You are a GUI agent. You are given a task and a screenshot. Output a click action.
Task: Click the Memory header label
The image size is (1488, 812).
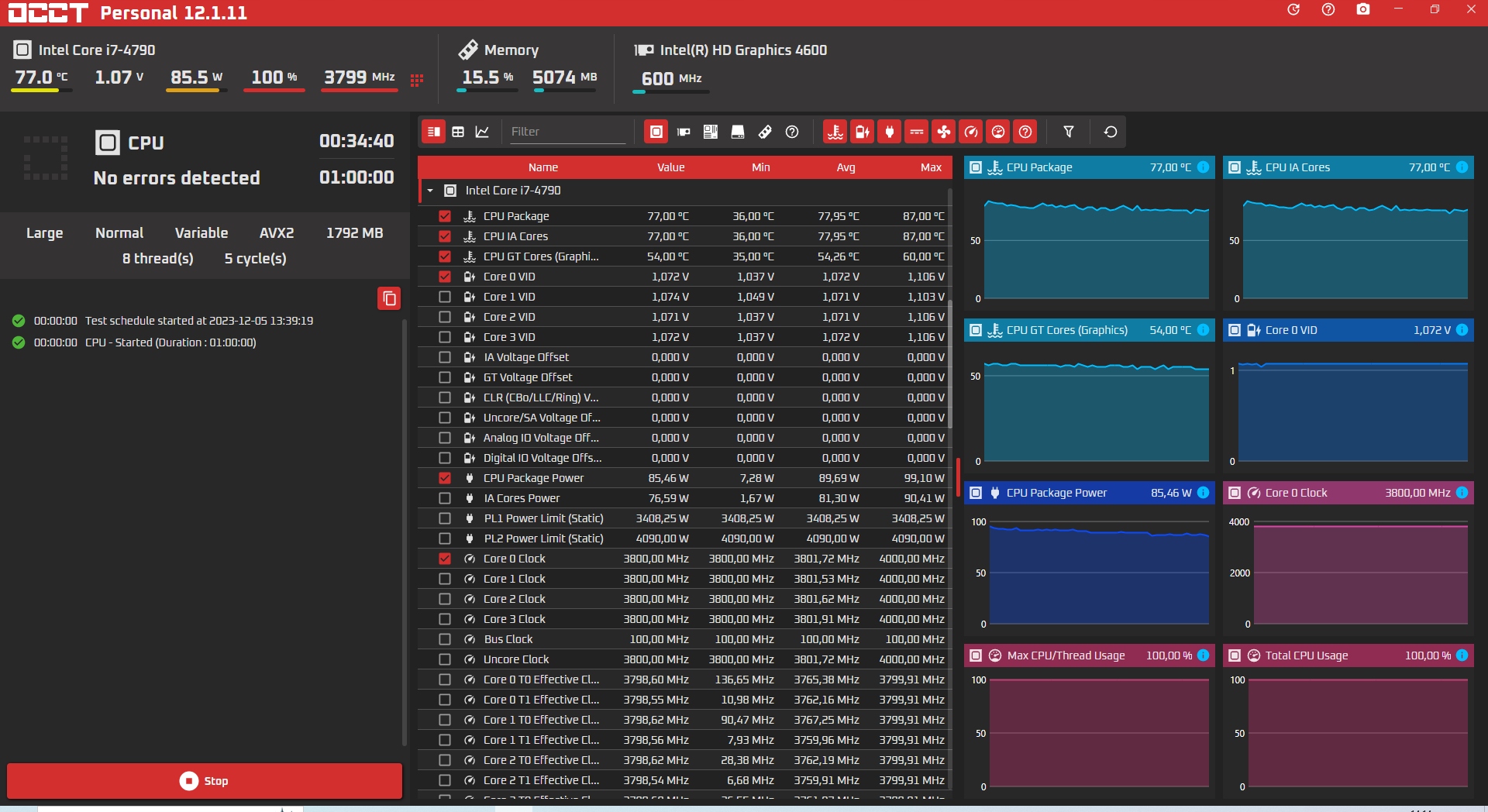click(x=511, y=50)
